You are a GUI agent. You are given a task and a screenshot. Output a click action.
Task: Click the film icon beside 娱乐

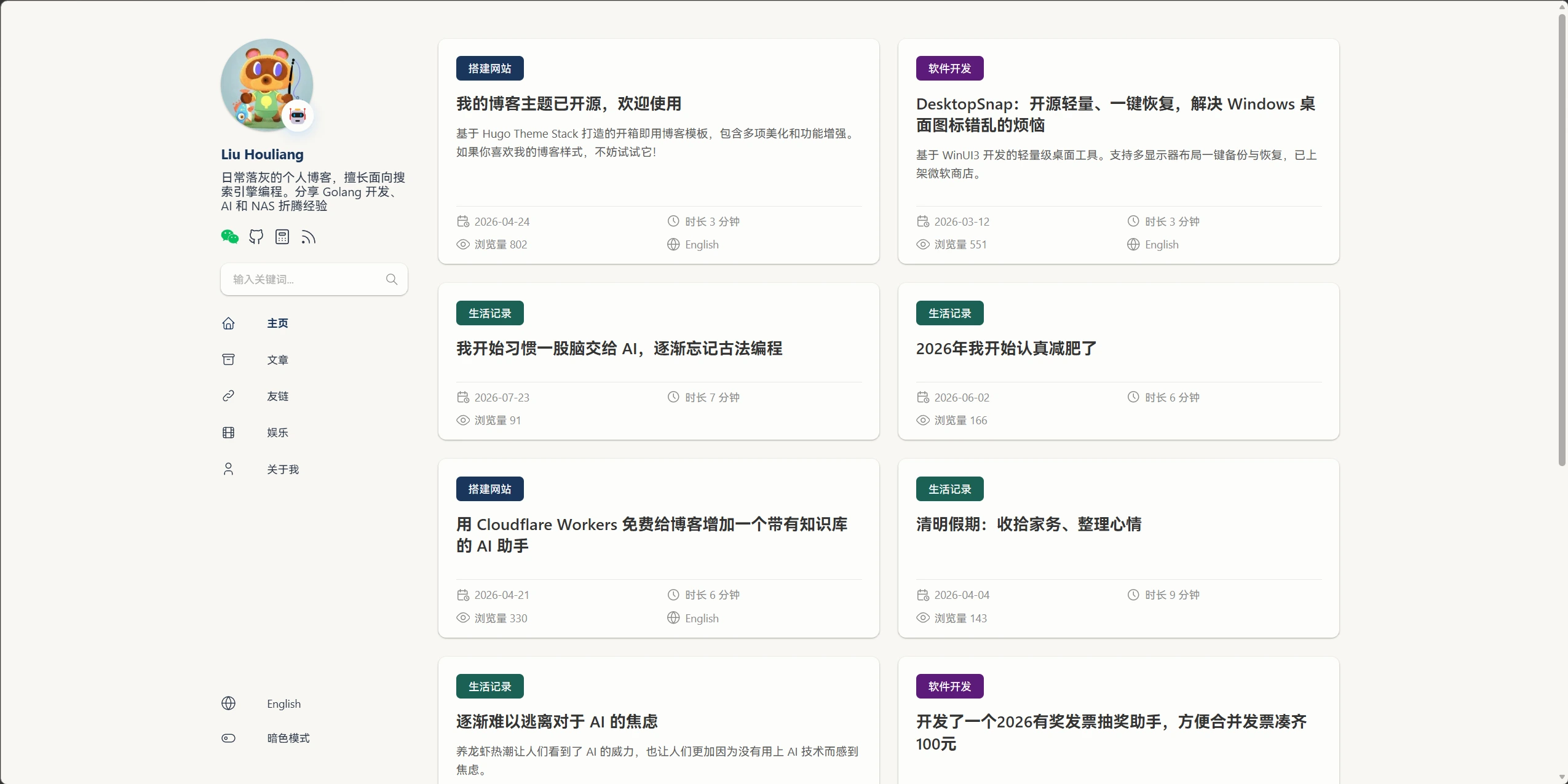pyautogui.click(x=228, y=433)
